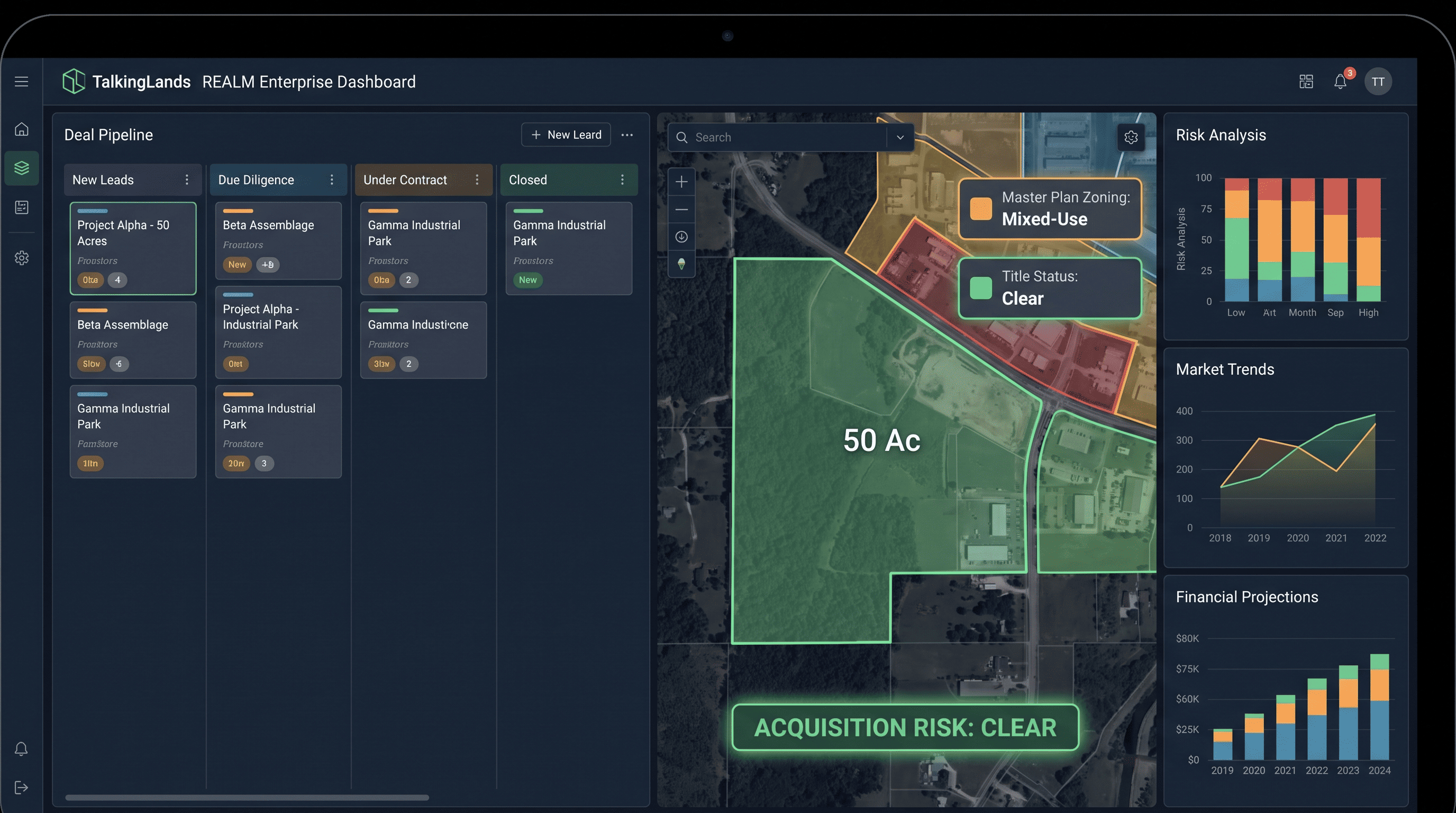
Task: Click the 20n tag on Gamma Industrial Park
Action: click(x=236, y=464)
